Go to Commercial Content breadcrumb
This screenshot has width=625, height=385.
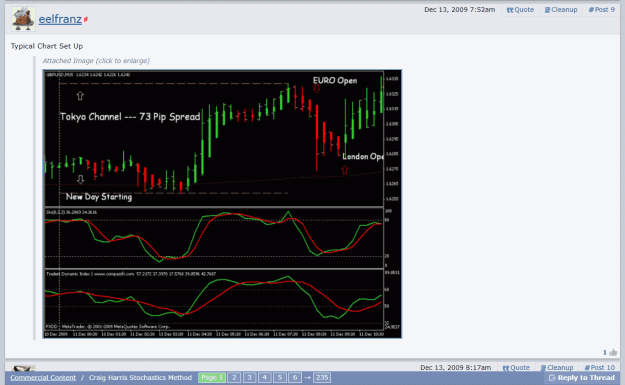pyautogui.click(x=43, y=377)
